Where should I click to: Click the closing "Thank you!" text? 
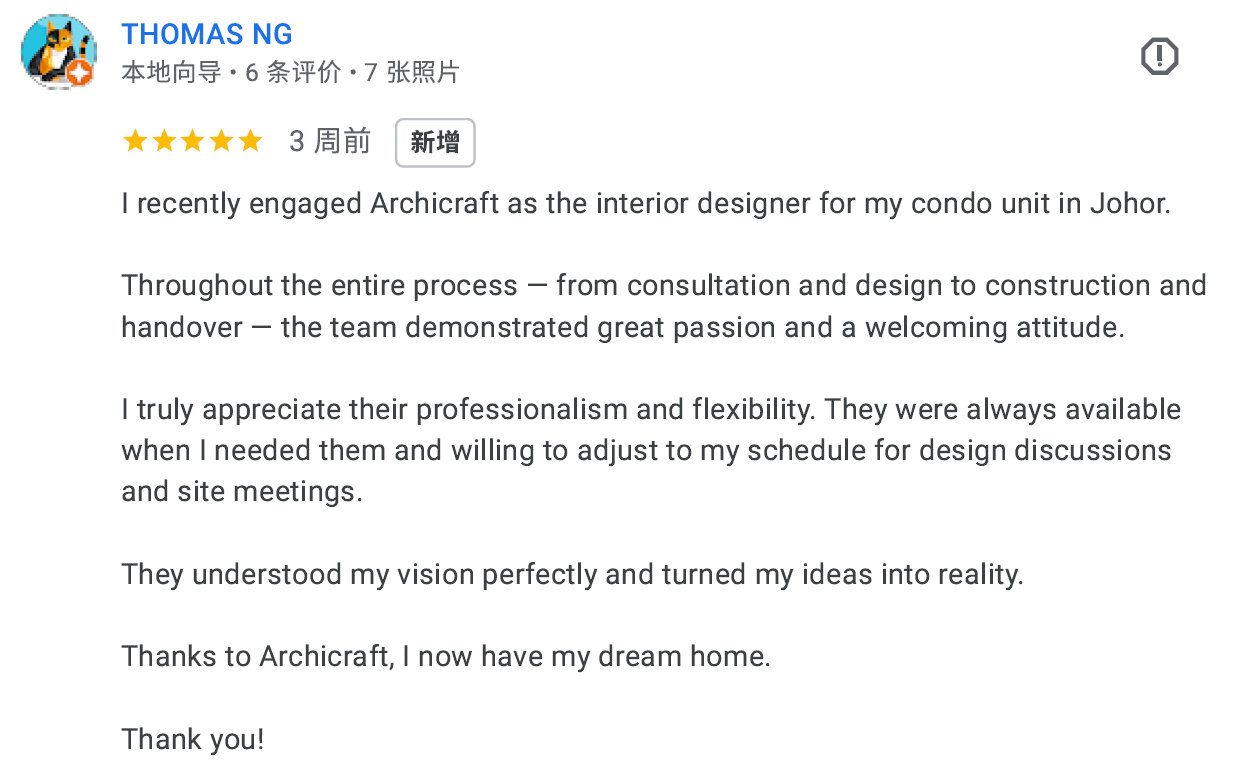click(193, 739)
